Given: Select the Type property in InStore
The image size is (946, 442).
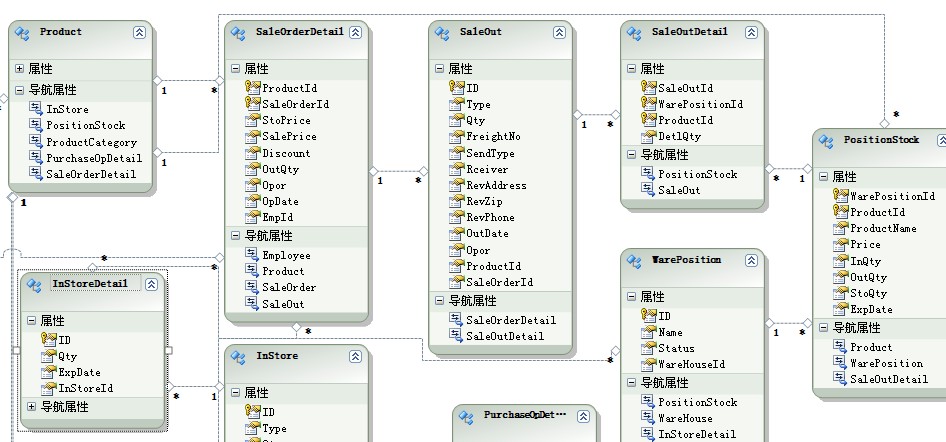Looking at the screenshot, I should [274, 428].
